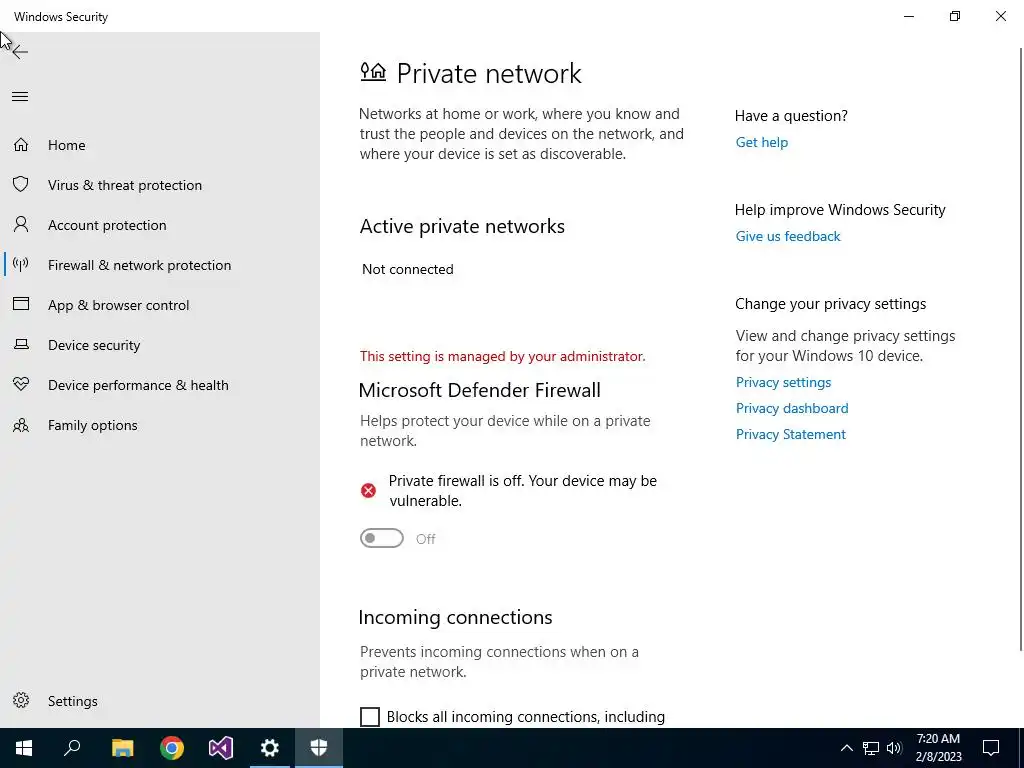Open the notification center icon
The height and width of the screenshot is (768, 1024).
tap(991, 748)
